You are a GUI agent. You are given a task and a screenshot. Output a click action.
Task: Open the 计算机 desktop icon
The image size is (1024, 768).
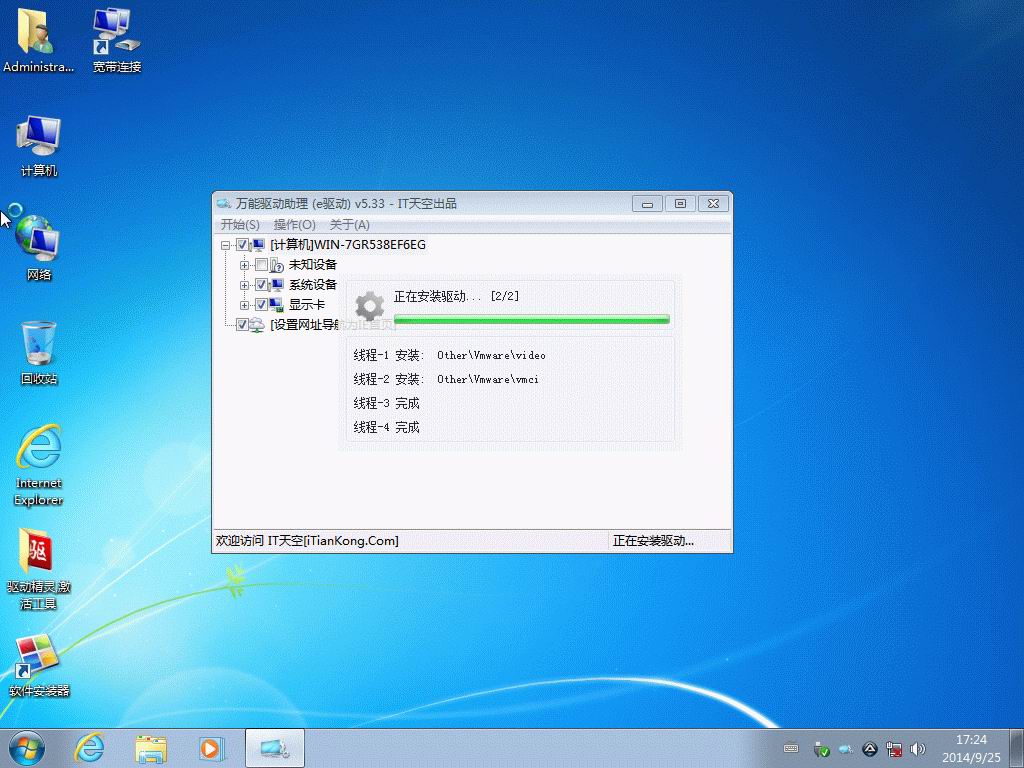point(39,145)
